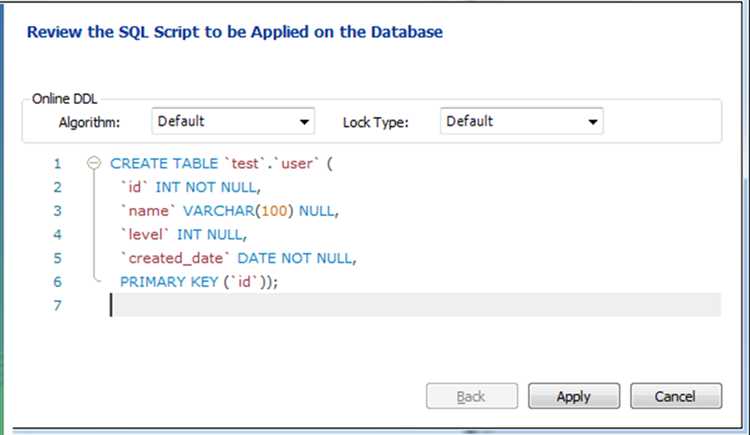Image resolution: width=750 pixels, height=435 pixels.
Task: Select line number 2 in gutter
Action: point(57,187)
